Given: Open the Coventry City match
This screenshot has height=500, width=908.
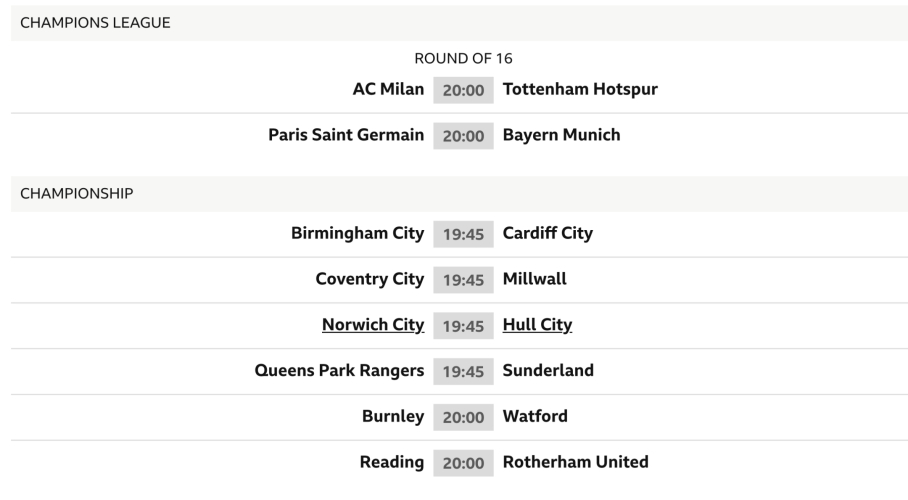Looking at the screenshot, I should [x=369, y=279].
